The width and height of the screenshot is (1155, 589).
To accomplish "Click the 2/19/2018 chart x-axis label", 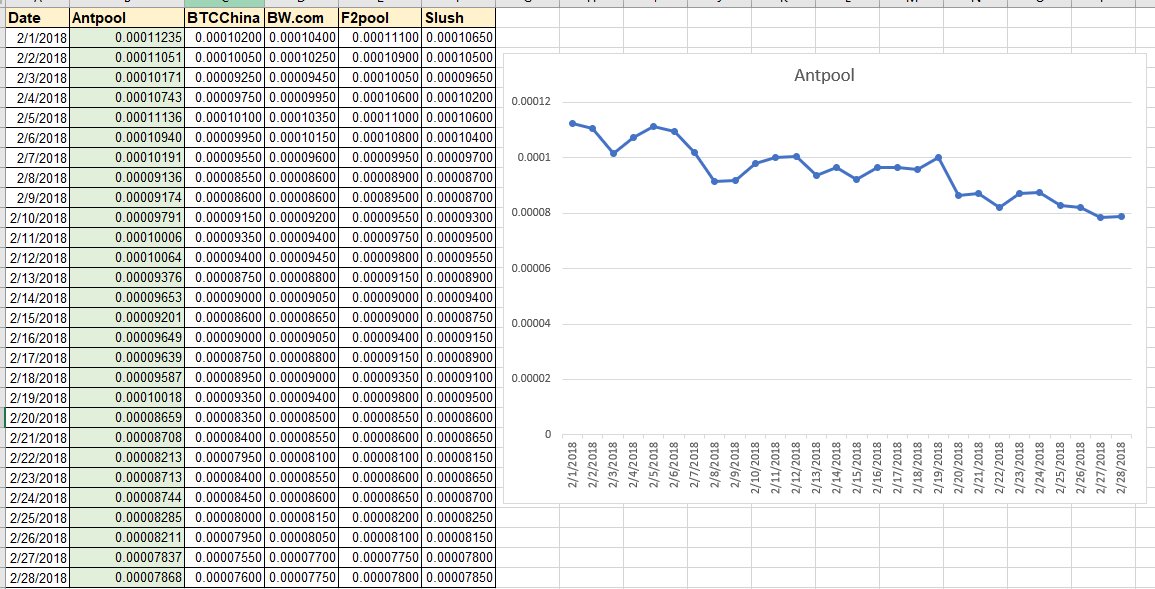I will point(938,467).
